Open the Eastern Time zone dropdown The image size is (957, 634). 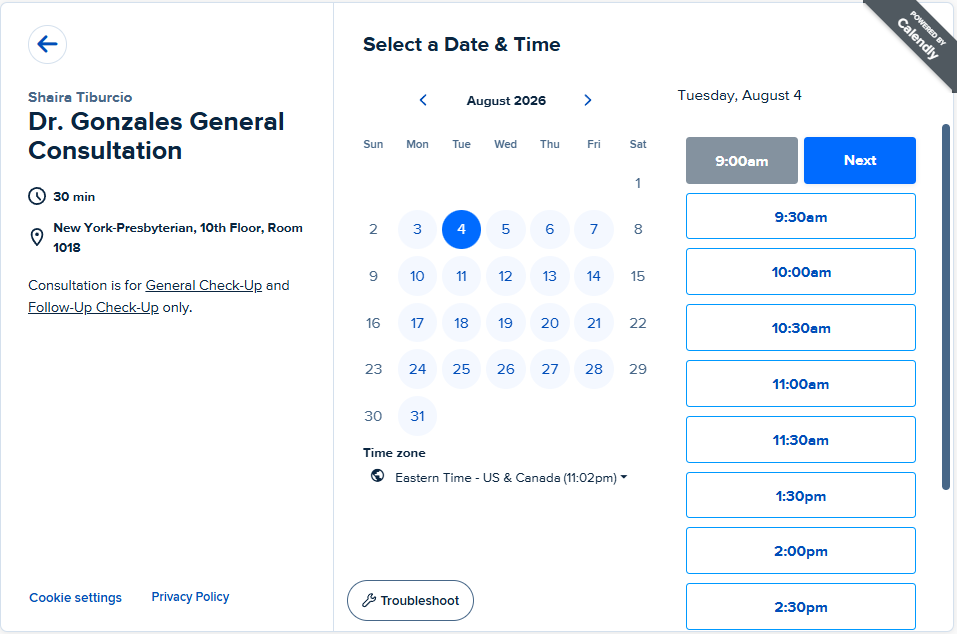tap(511, 478)
